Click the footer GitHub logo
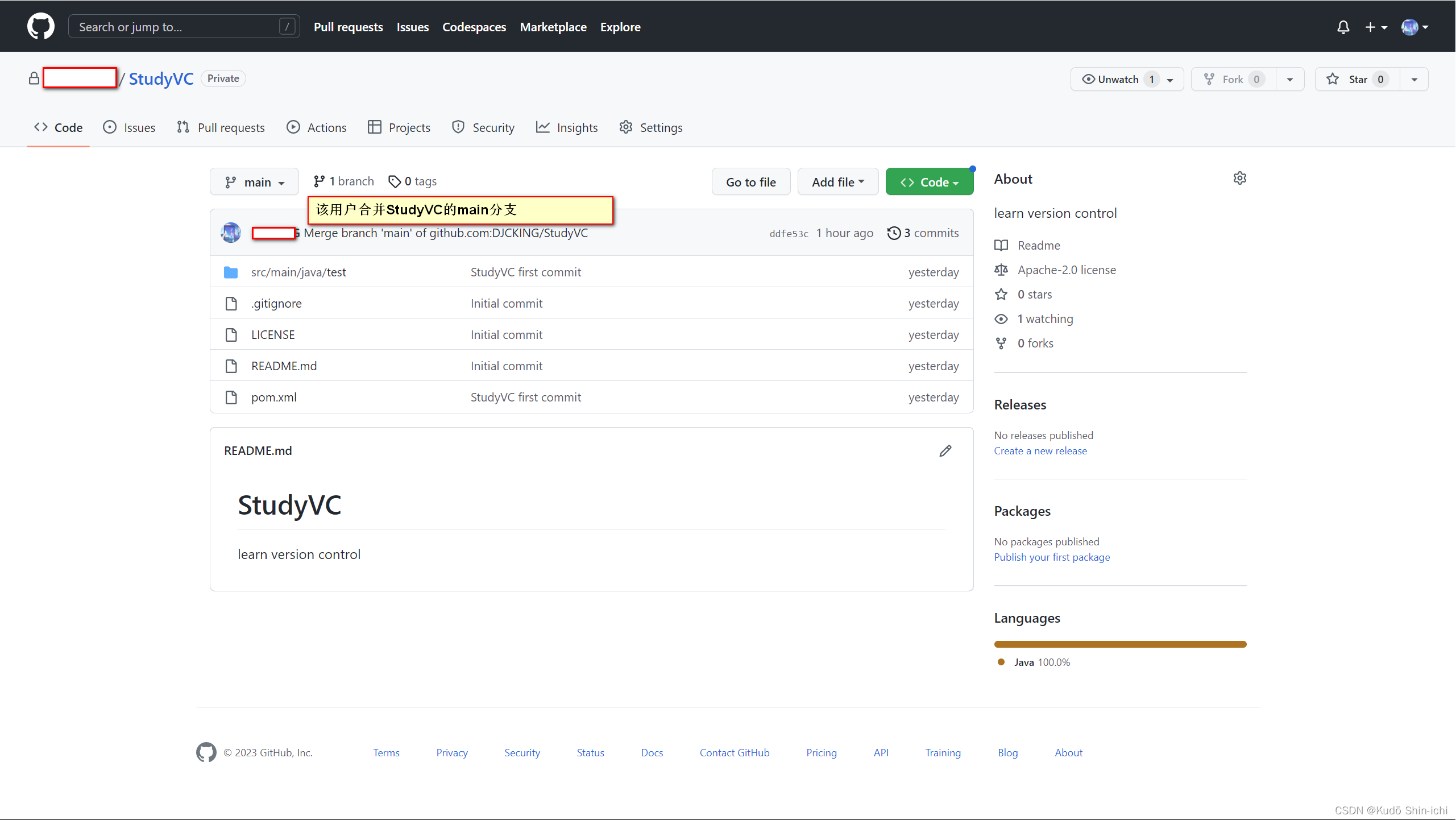1456x820 pixels. click(x=206, y=752)
